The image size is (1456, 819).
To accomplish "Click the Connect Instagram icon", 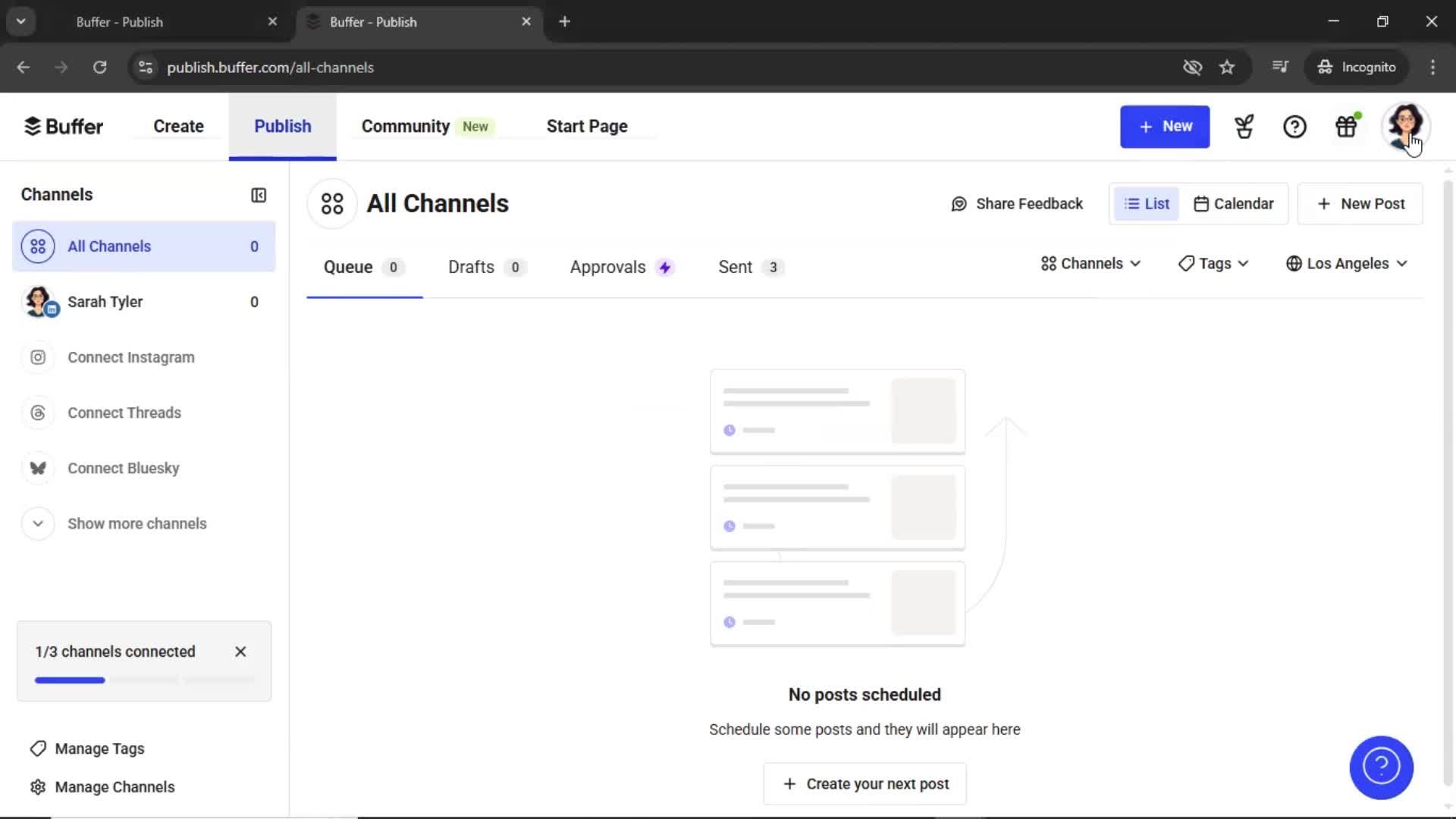I will 38,357.
